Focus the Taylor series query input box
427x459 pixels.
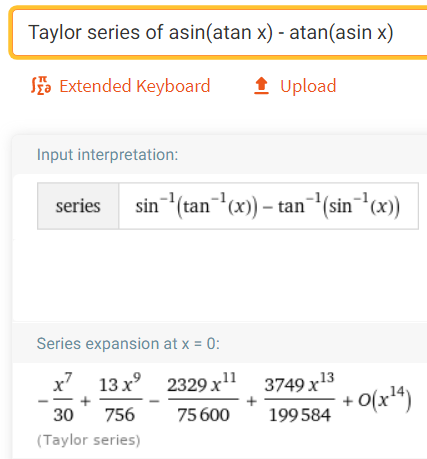(x=220, y=33)
